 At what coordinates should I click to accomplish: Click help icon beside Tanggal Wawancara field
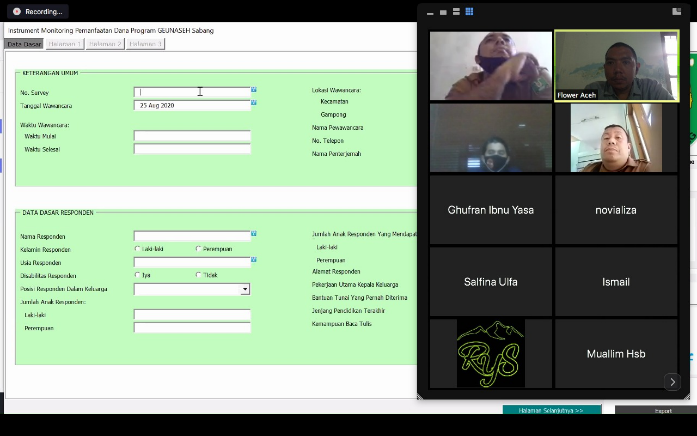(254, 104)
